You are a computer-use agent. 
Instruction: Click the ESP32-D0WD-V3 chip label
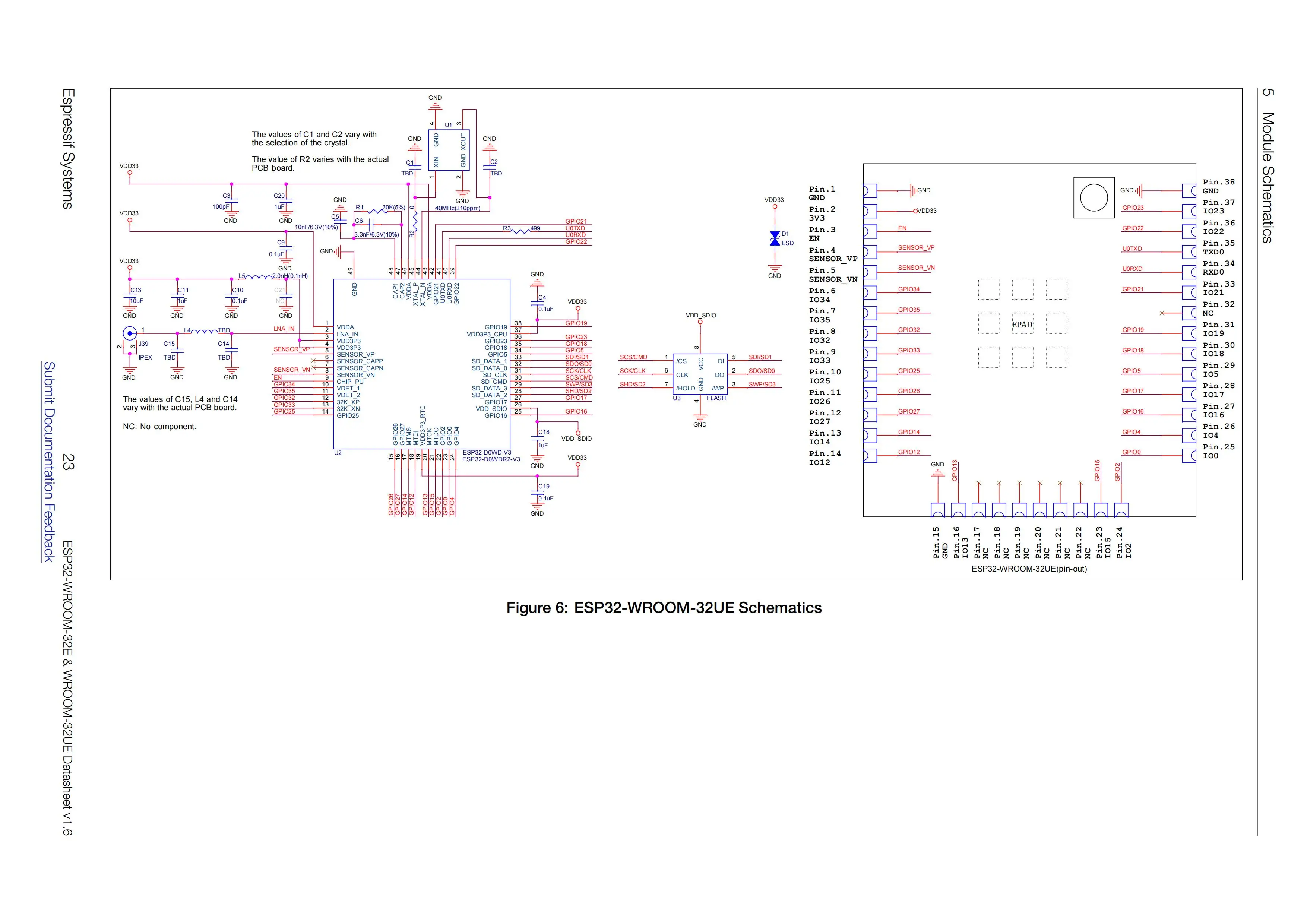487,453
